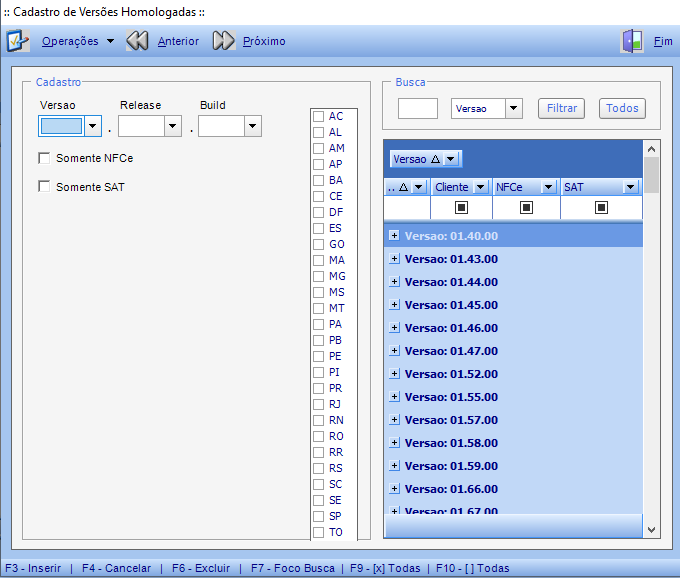This screenshot has width=680, height=578.
Task: Select the Versao: 01.66.00 row text
Action: pos(451,489)
